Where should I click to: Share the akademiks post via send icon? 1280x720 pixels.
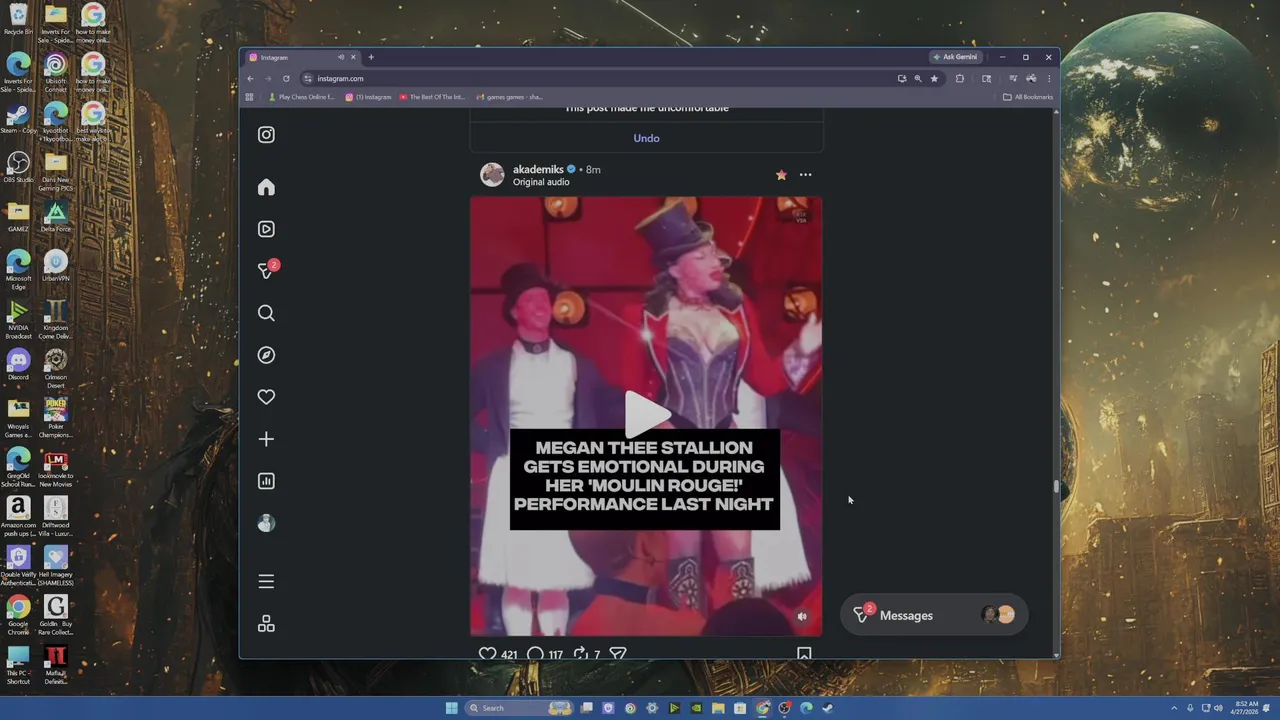click(618, 654)
